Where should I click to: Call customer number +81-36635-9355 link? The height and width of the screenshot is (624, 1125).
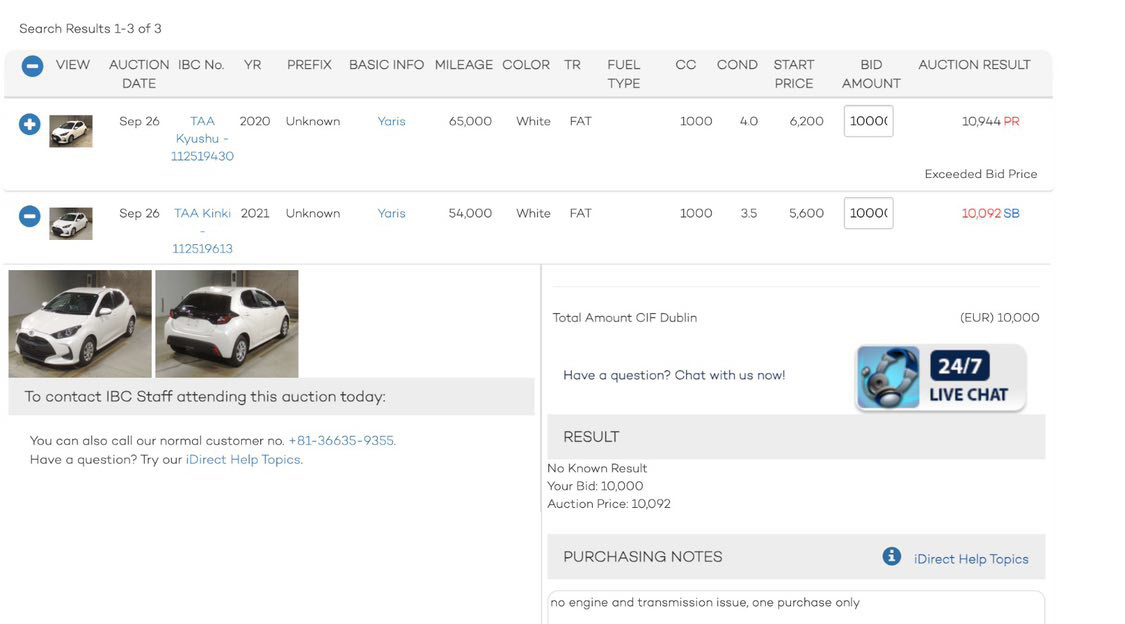click(x=342, y=440)
